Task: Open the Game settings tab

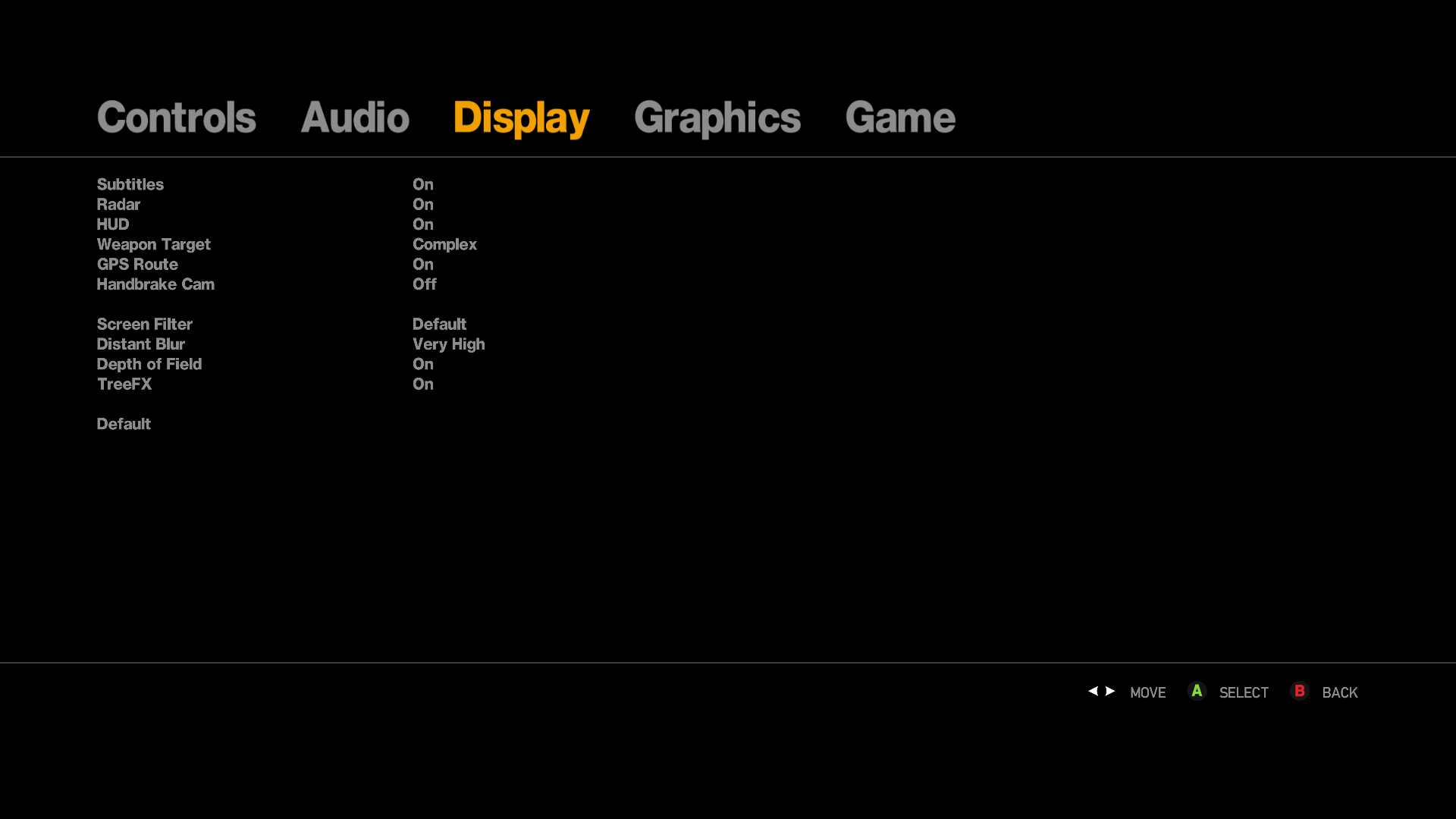Action: click(900, 118)
